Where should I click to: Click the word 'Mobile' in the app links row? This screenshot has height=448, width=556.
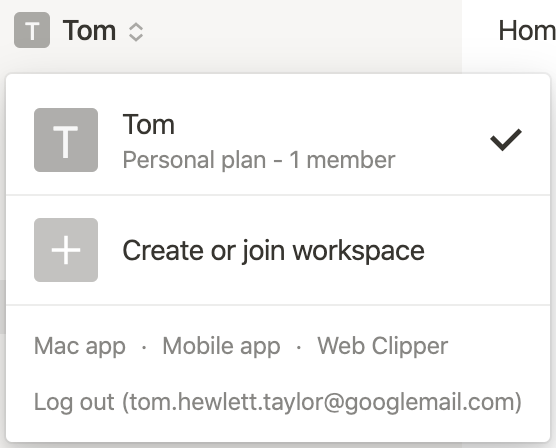click(x=198, y=345)
